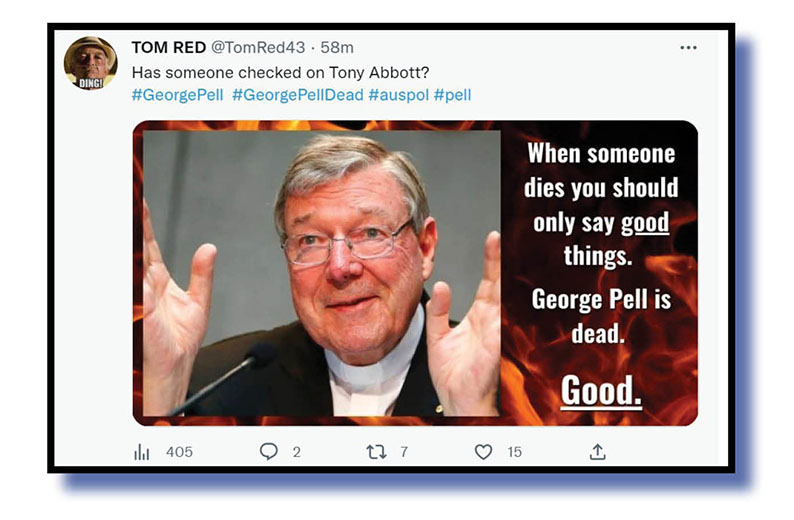Click the TOM RED display name
794x520 pixels.
[x=169, y=48]
